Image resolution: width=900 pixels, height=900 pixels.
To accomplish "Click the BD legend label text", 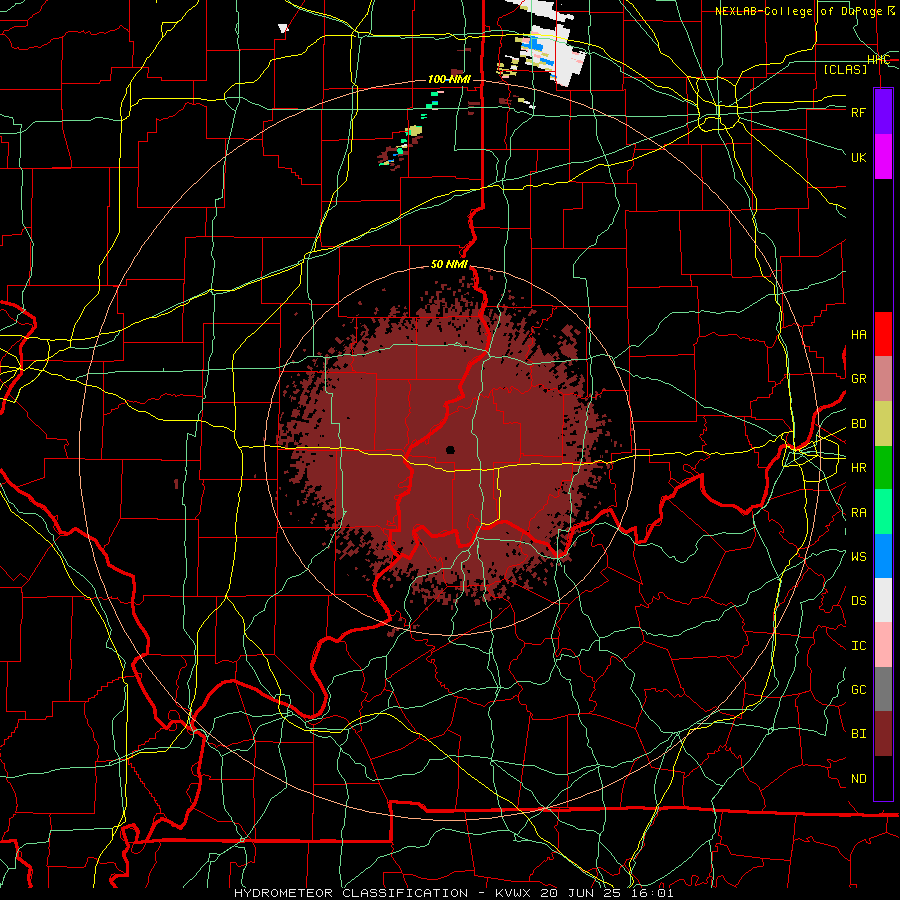I will [859, 424].
